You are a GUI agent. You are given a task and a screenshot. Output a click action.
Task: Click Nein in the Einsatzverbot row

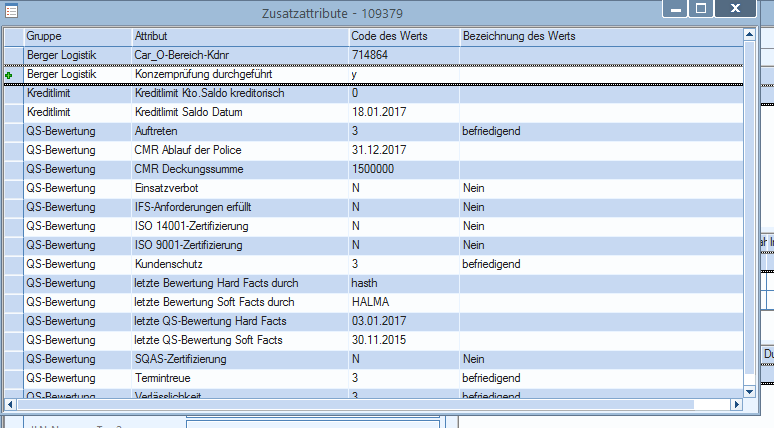coord(473,188)
